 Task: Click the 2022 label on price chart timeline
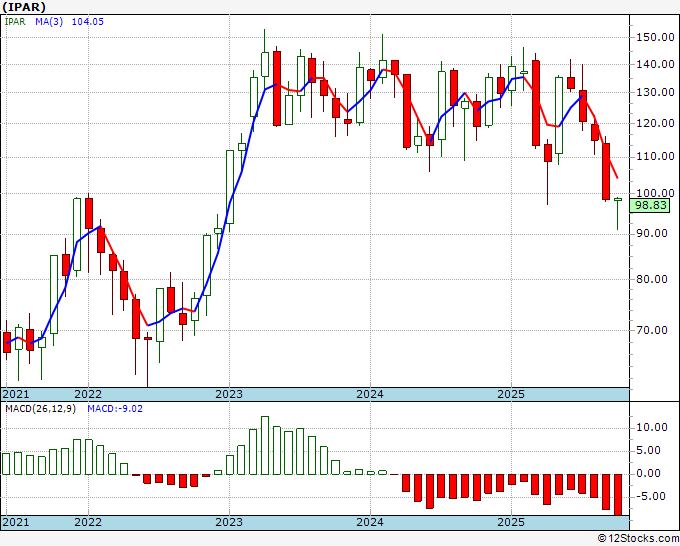tap(88, 394)
